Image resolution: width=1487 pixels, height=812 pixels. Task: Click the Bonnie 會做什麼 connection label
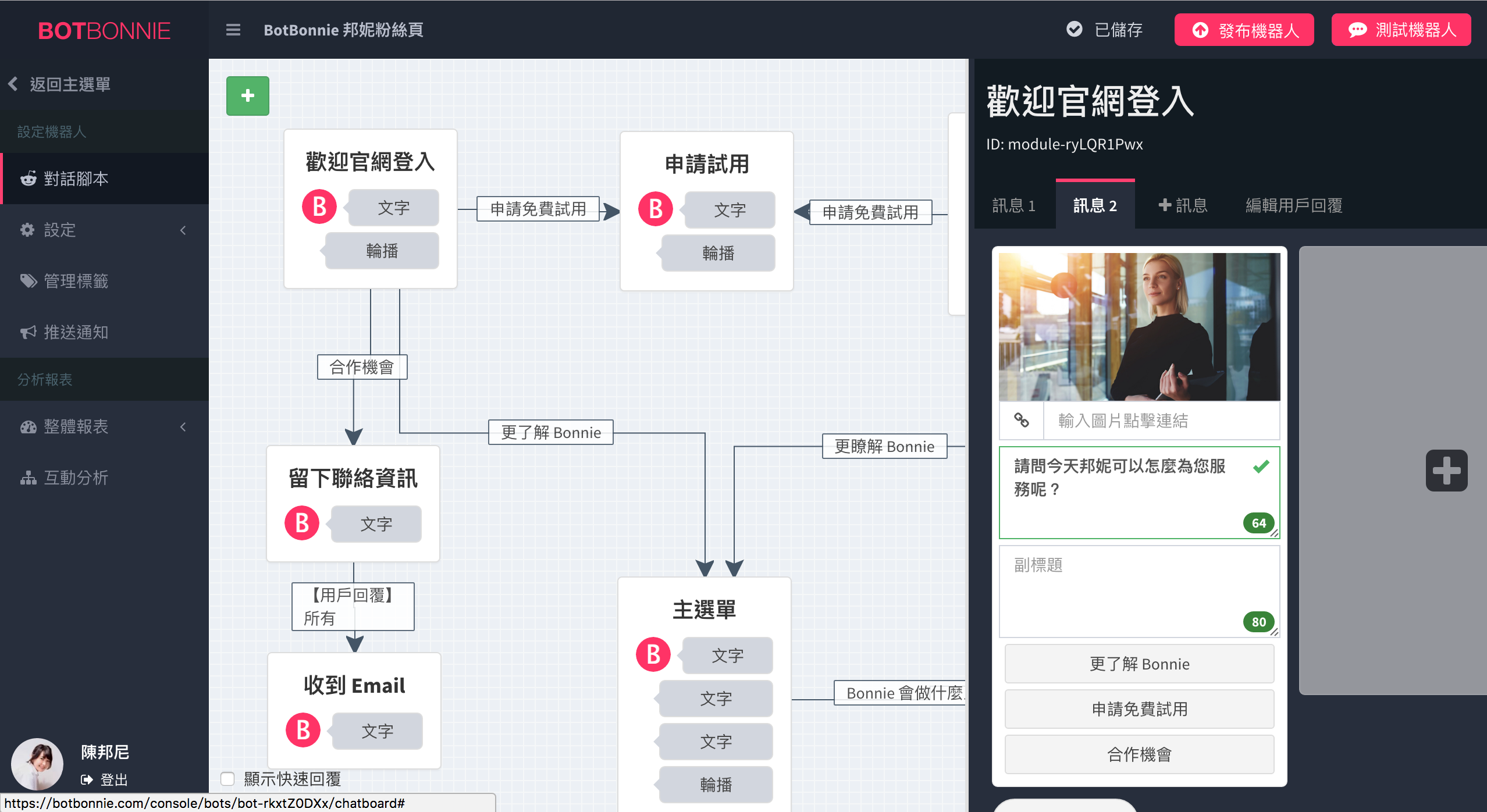coord(901,693)
